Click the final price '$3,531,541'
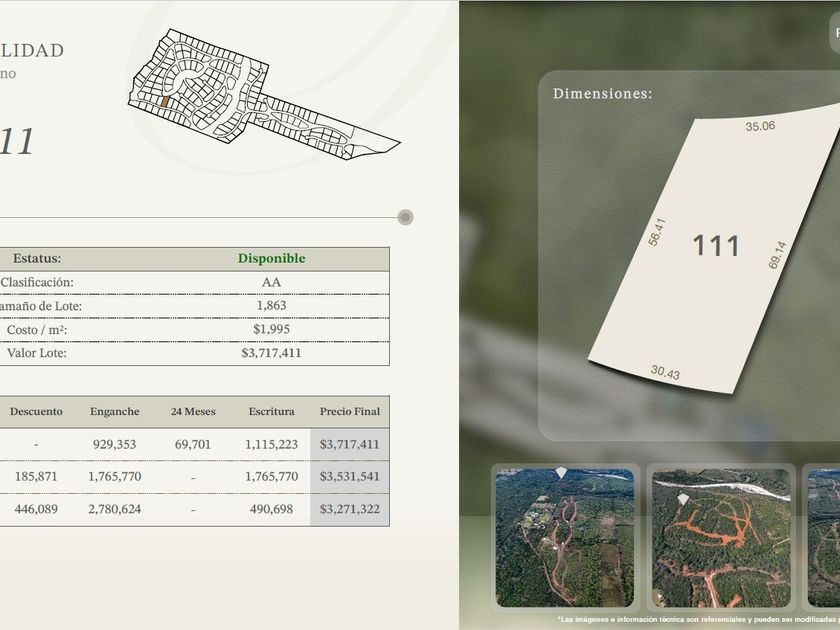Viewport: 840px width, 630px height. (350, 476)
